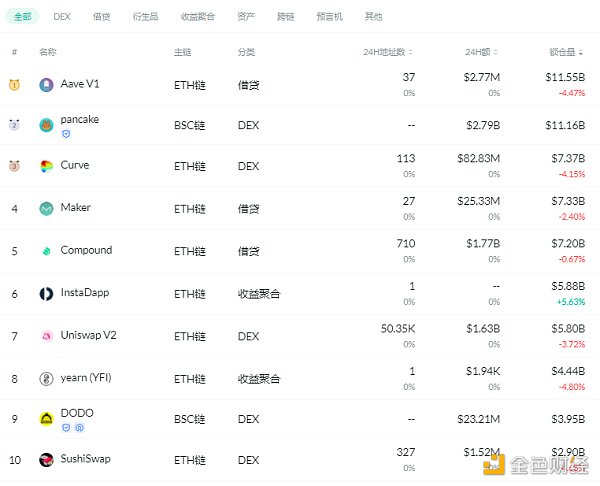
Task: Click Maker 24H volume $25.33M
Action: click(x=478, y=201)
